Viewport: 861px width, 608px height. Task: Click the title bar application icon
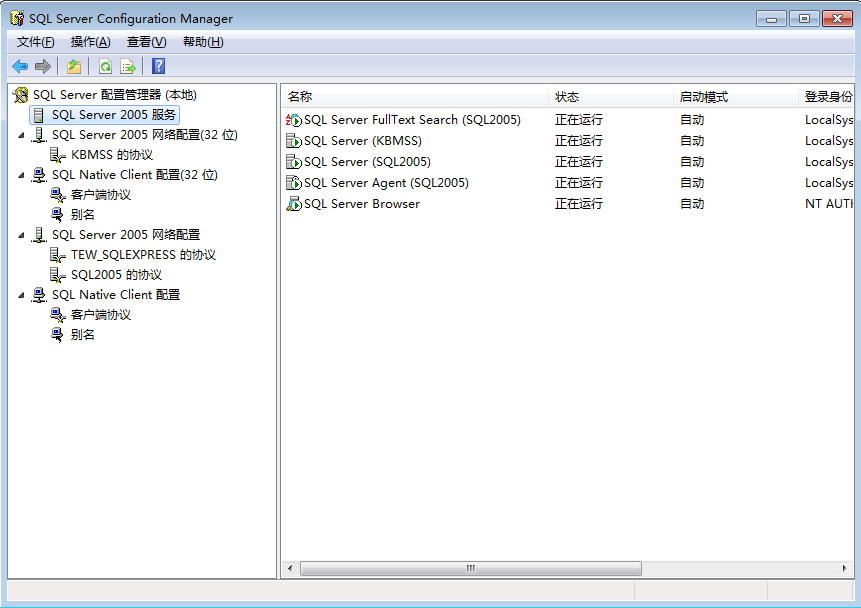[17, 18]
